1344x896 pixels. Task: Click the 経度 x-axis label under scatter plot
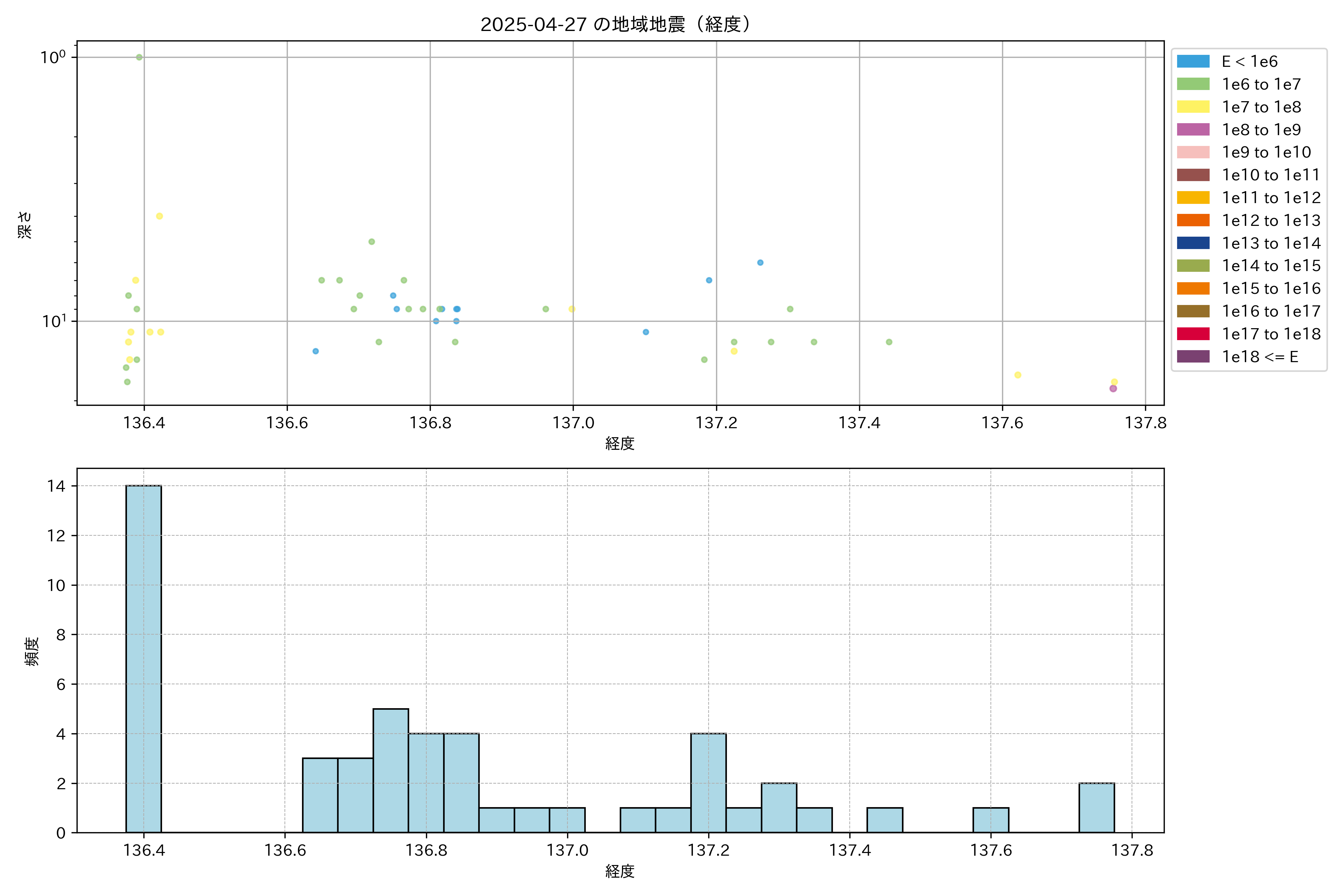[x=619, y=444]
